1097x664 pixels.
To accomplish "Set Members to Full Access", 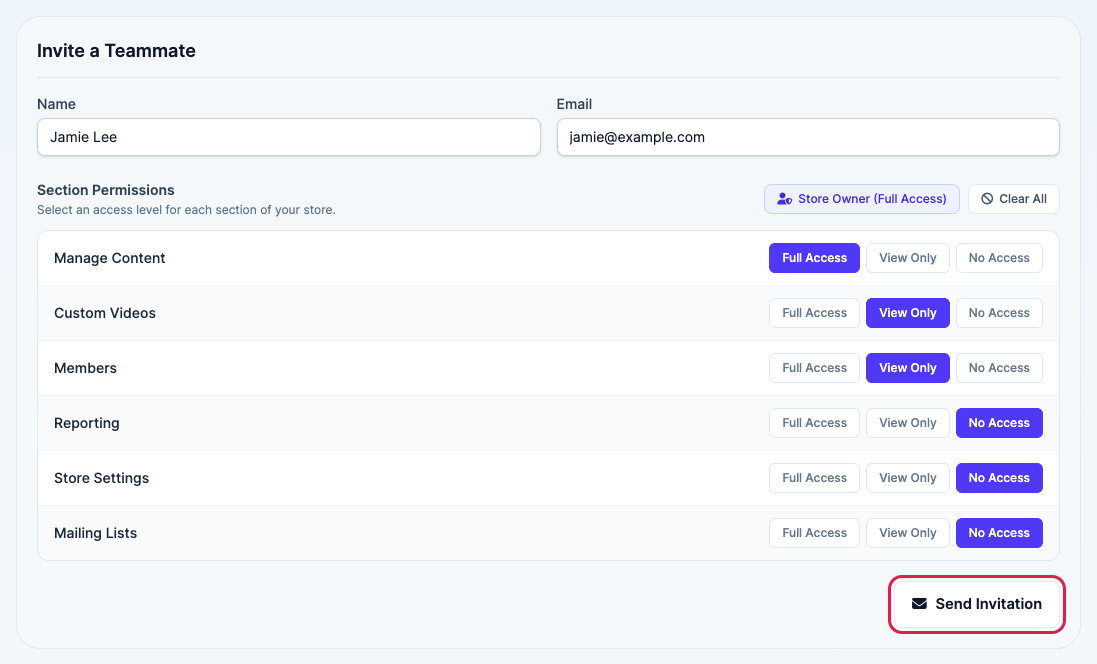I will (x=814, y=368).
